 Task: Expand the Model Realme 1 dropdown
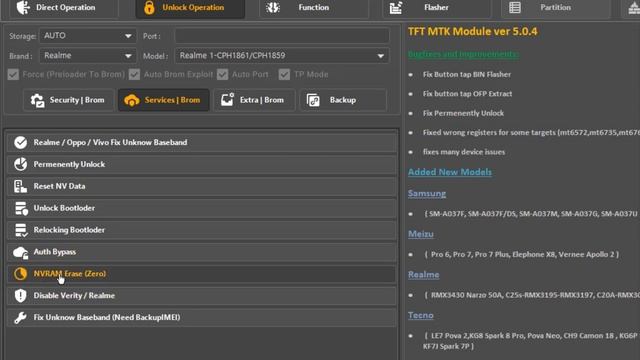coord(282,56)
